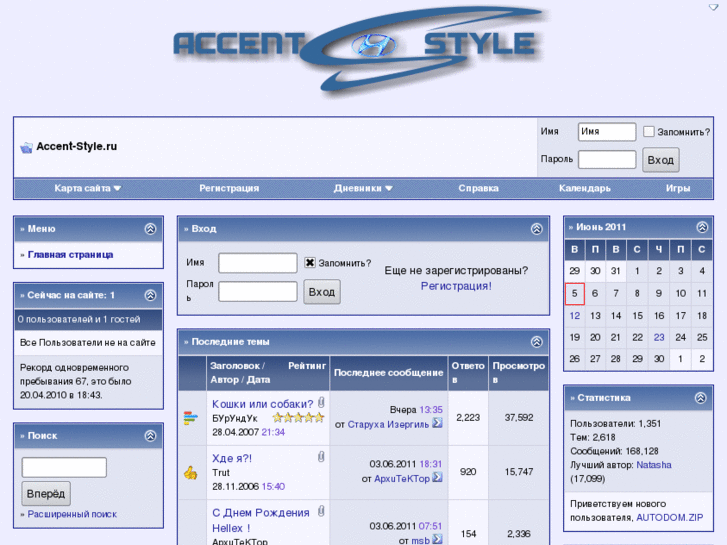Click the header Пароль input field

tap(607, 160)
